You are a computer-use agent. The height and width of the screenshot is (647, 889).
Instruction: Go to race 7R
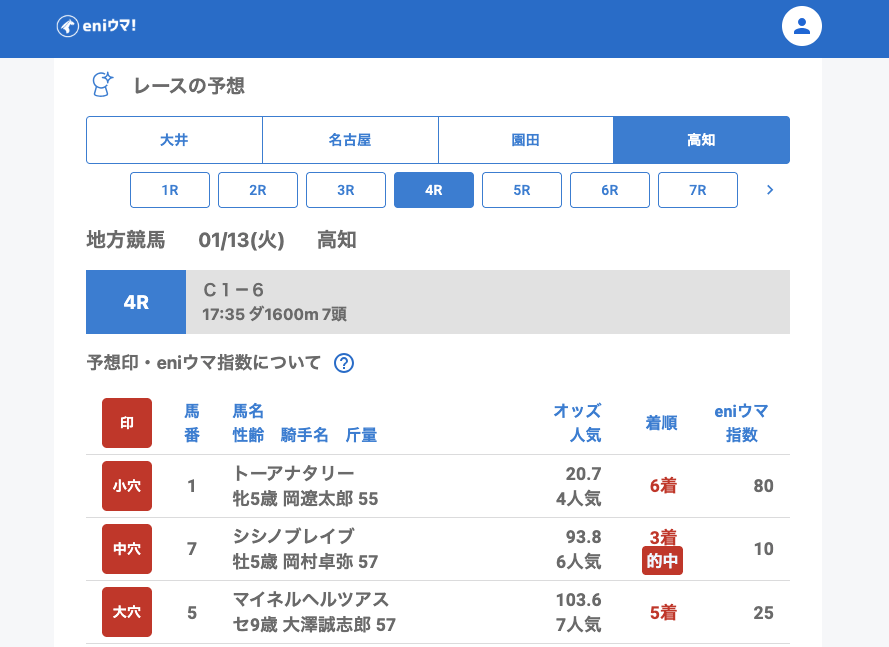pos(698,190)
